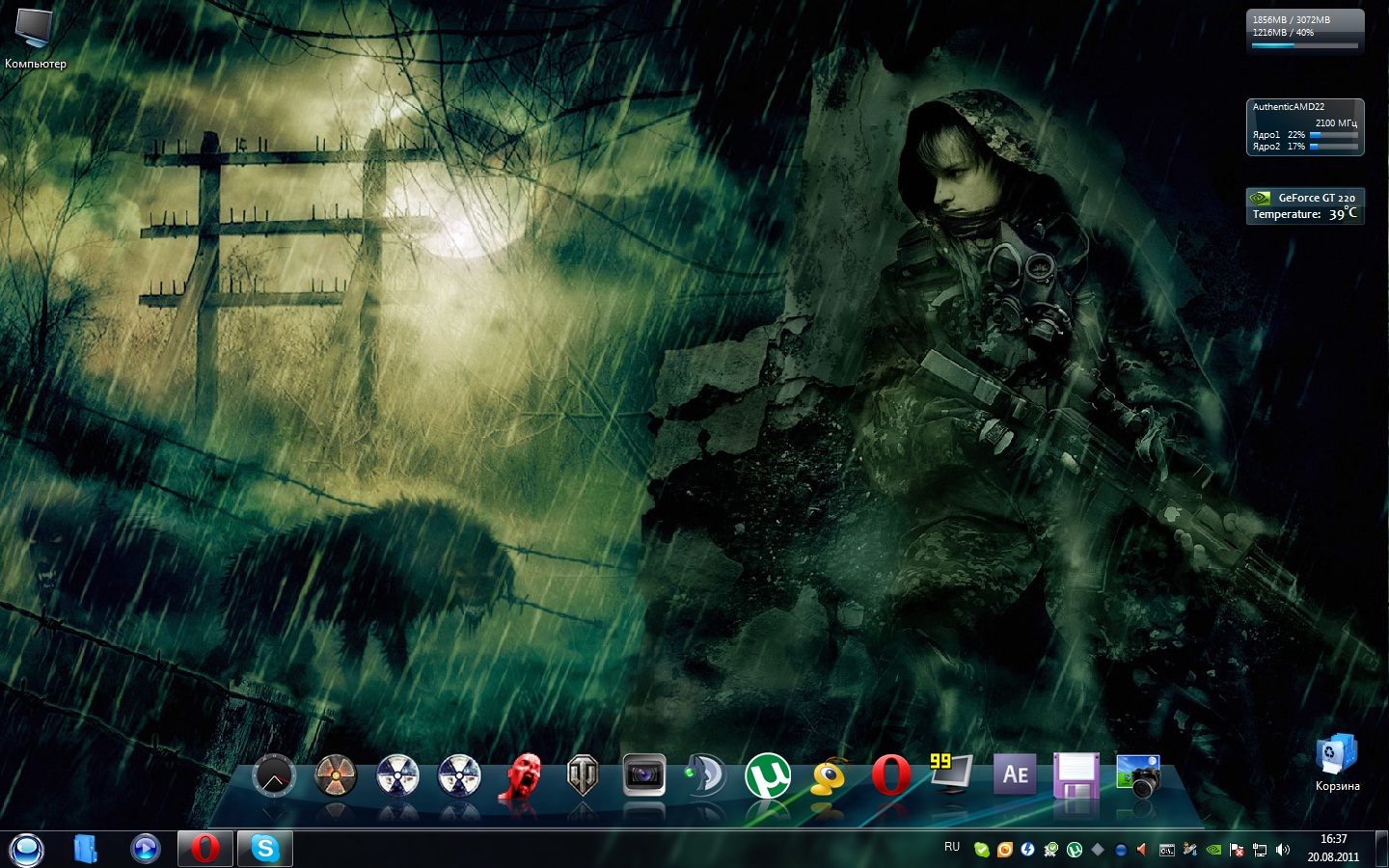
Task: Click the blue sphere tray icon
Action: coord(1120,850)
